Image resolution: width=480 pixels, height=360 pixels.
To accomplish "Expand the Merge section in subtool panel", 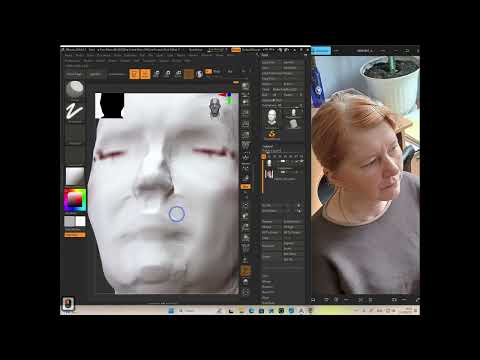I will point(266,281).
